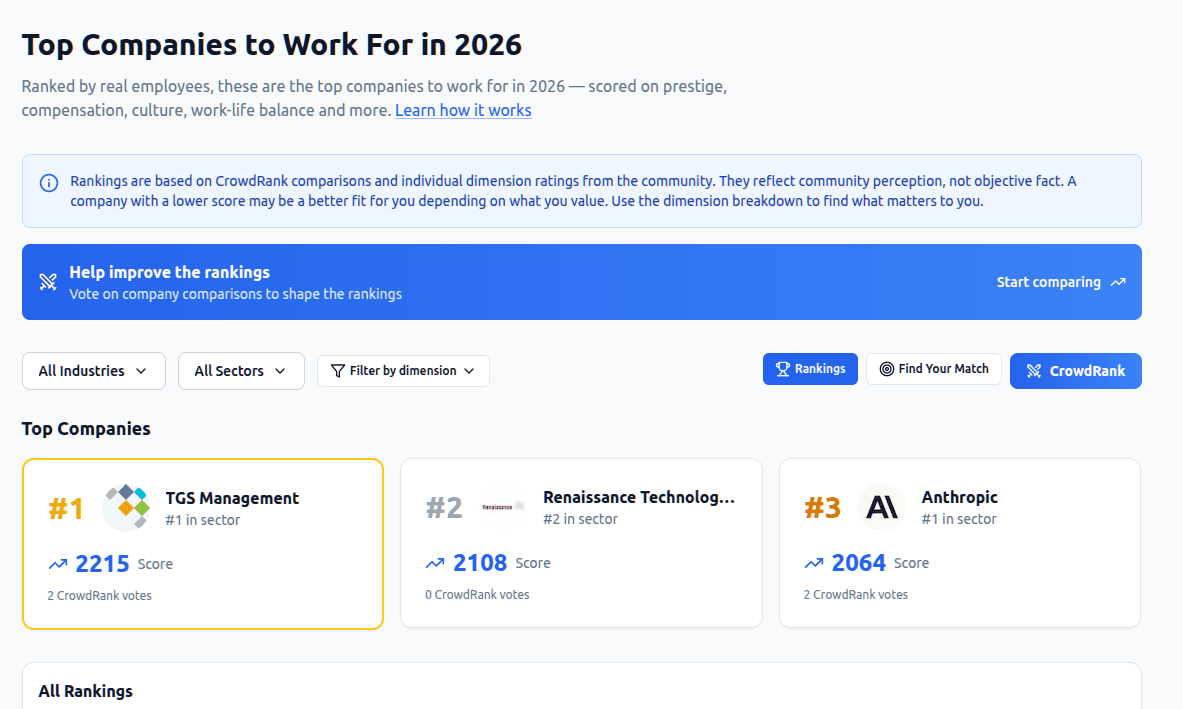Screen dimensions: 1183x709
Task: Click the Renaissance Technologies logo
Action: pos(503,507)
